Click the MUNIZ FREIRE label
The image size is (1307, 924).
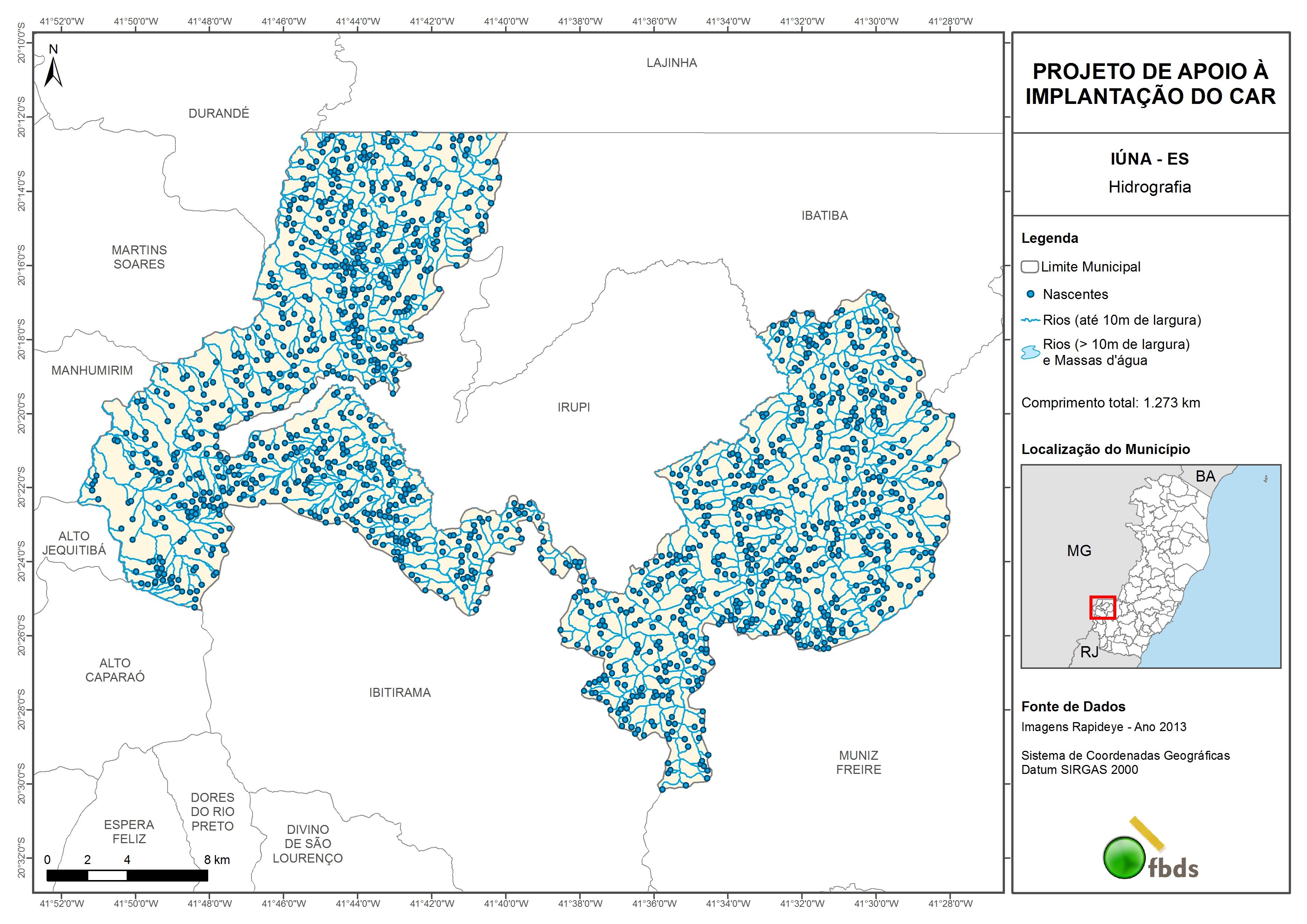(x=859, y=762)
